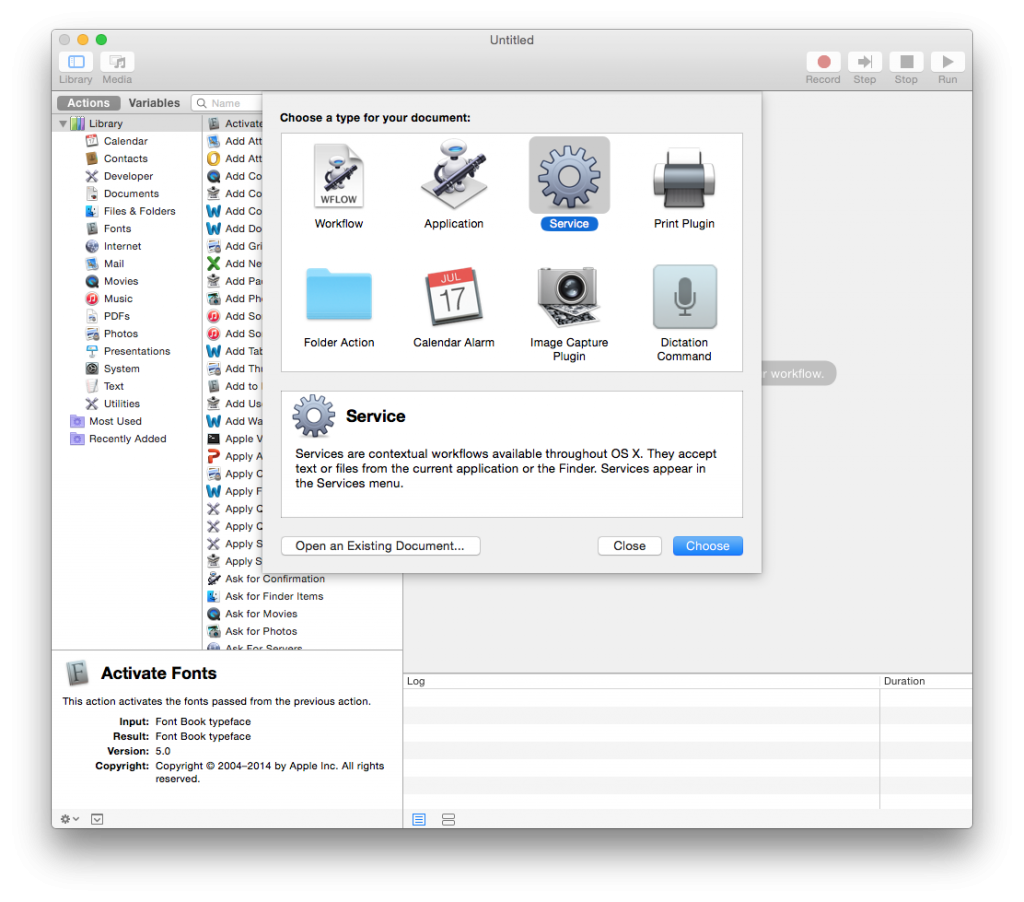The width and height of the screenshot is (1024, 902).
Task: Switch the log area to the split view
Action: (x=448, y=819)
